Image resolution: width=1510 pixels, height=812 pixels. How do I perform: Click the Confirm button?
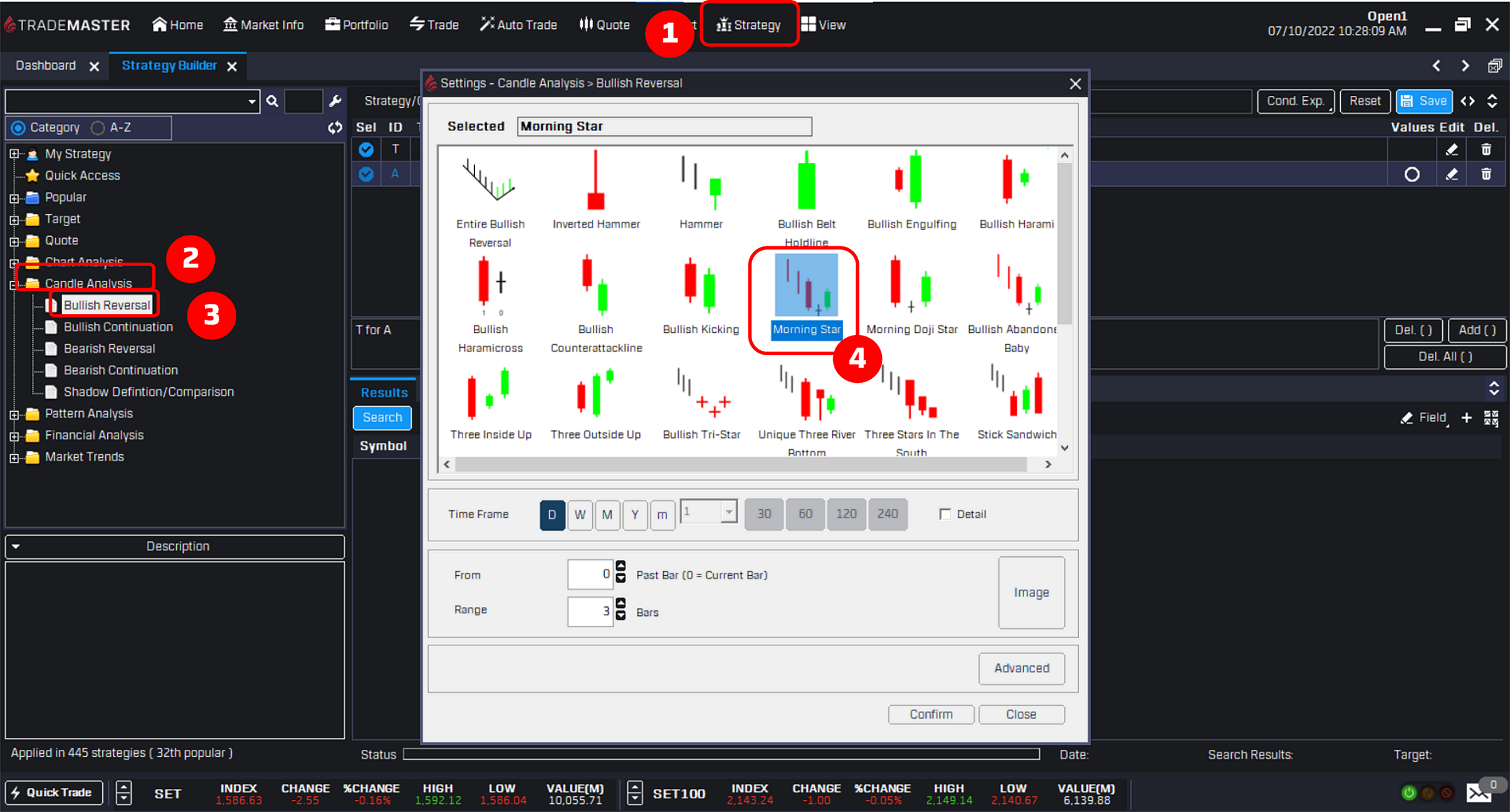(930, 714)
